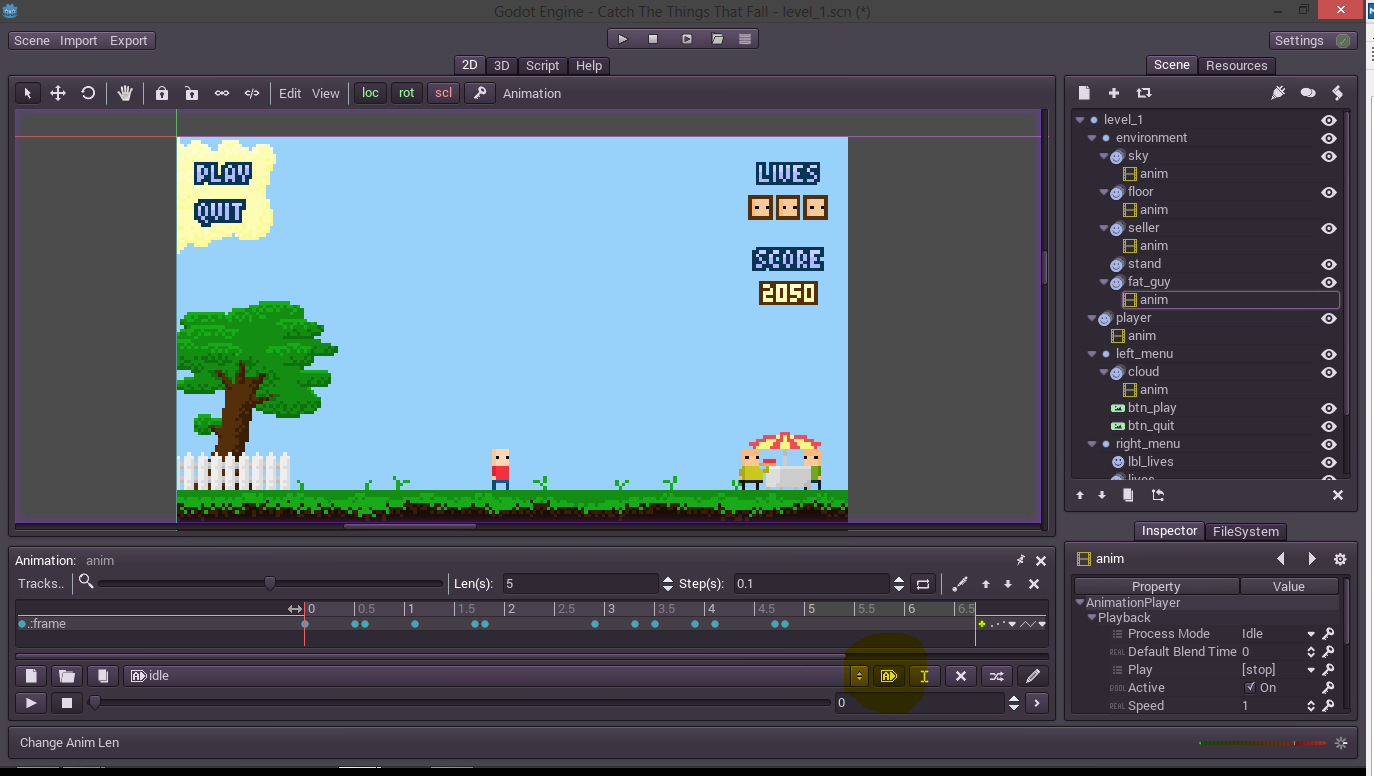Click the script icon in Scene panel
The width and height of the screenshot is (1374, 776).
pos(1337,93)
